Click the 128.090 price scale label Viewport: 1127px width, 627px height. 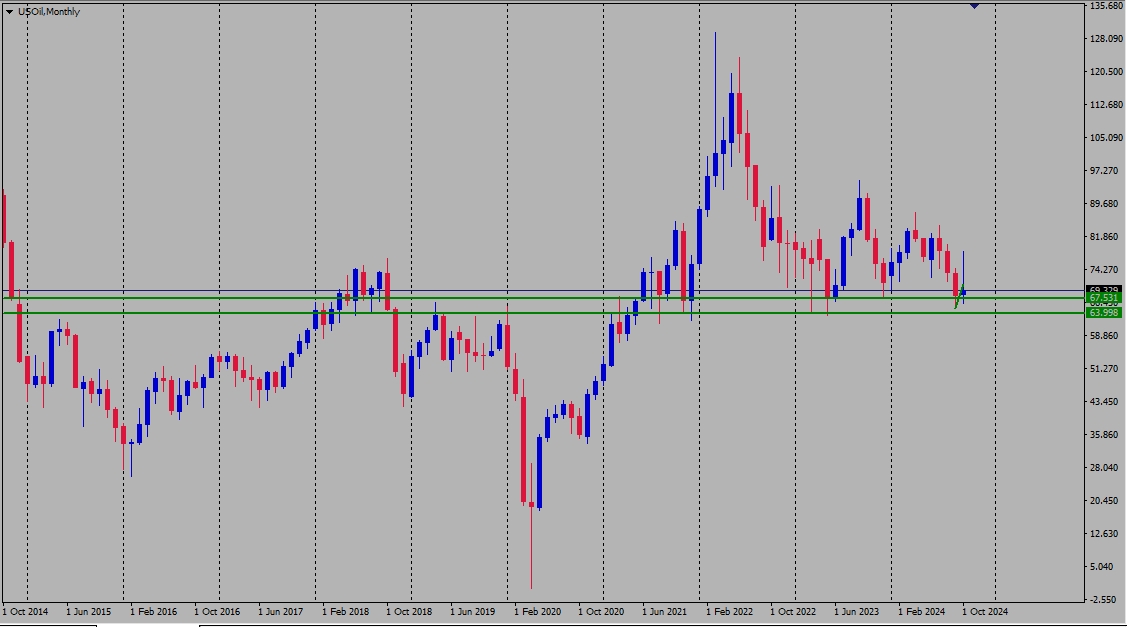1106,39
